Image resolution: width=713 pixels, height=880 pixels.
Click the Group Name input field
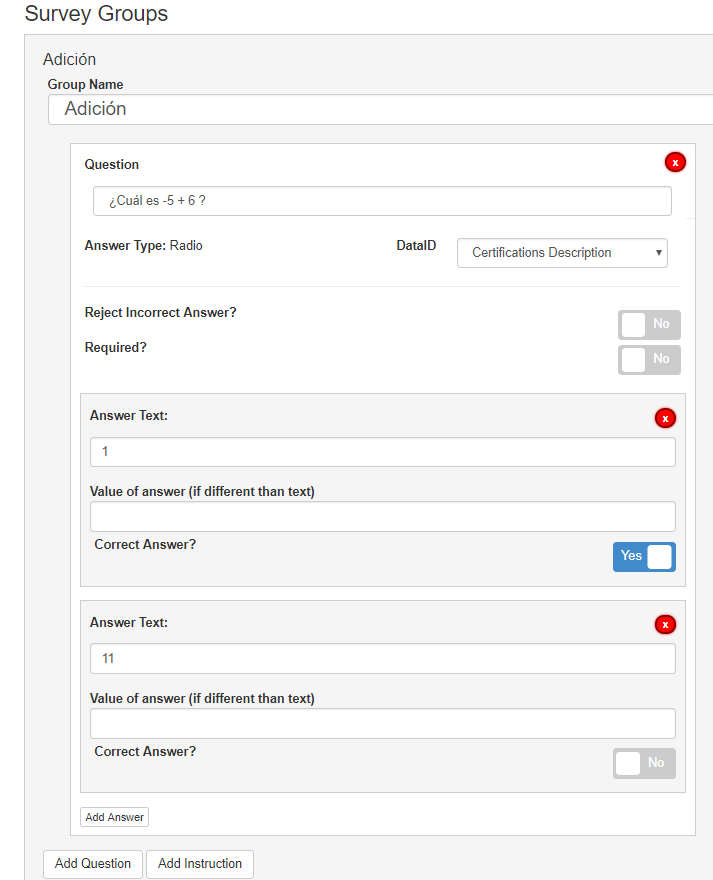click(380, 109)
